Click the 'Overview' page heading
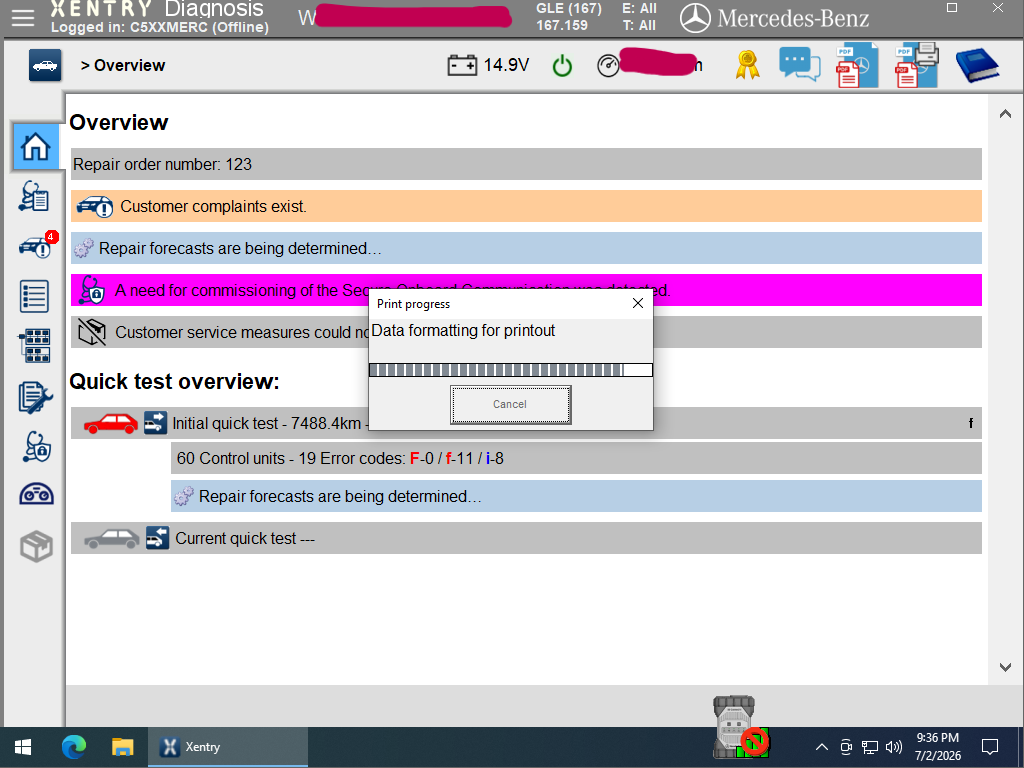 (x=119, y=123)
